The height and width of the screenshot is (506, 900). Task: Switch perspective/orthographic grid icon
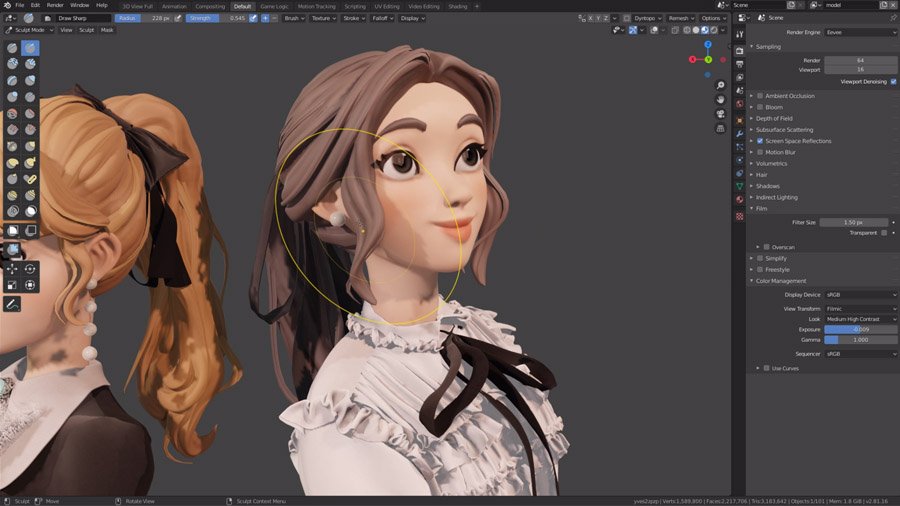(x=720, y=129)
